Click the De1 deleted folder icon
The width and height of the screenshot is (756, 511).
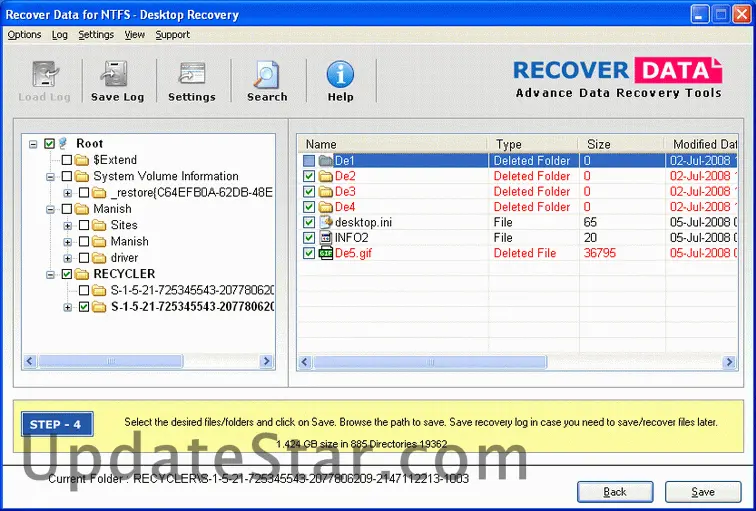pos(326,161)
